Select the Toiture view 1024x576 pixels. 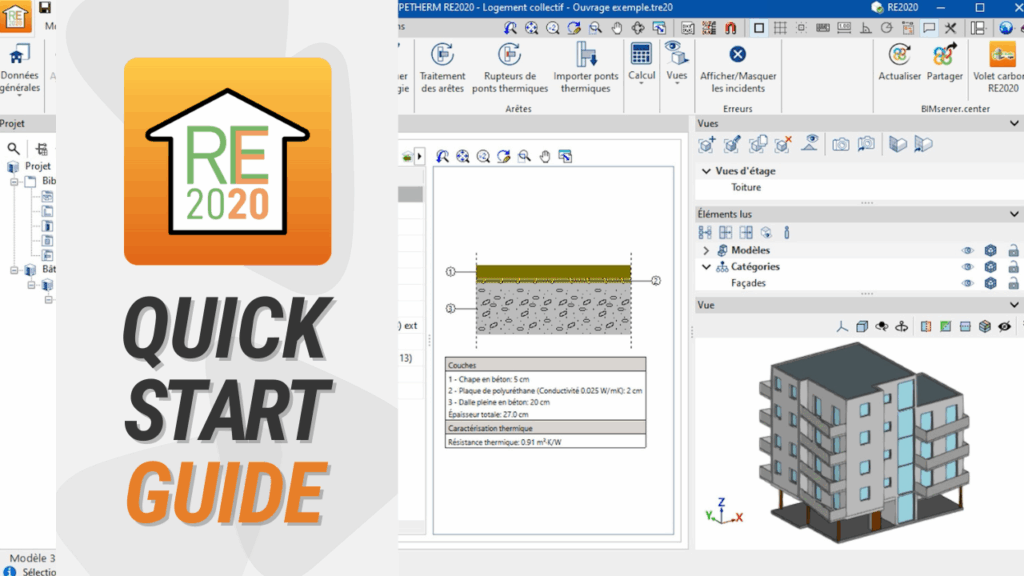(746, 187)
